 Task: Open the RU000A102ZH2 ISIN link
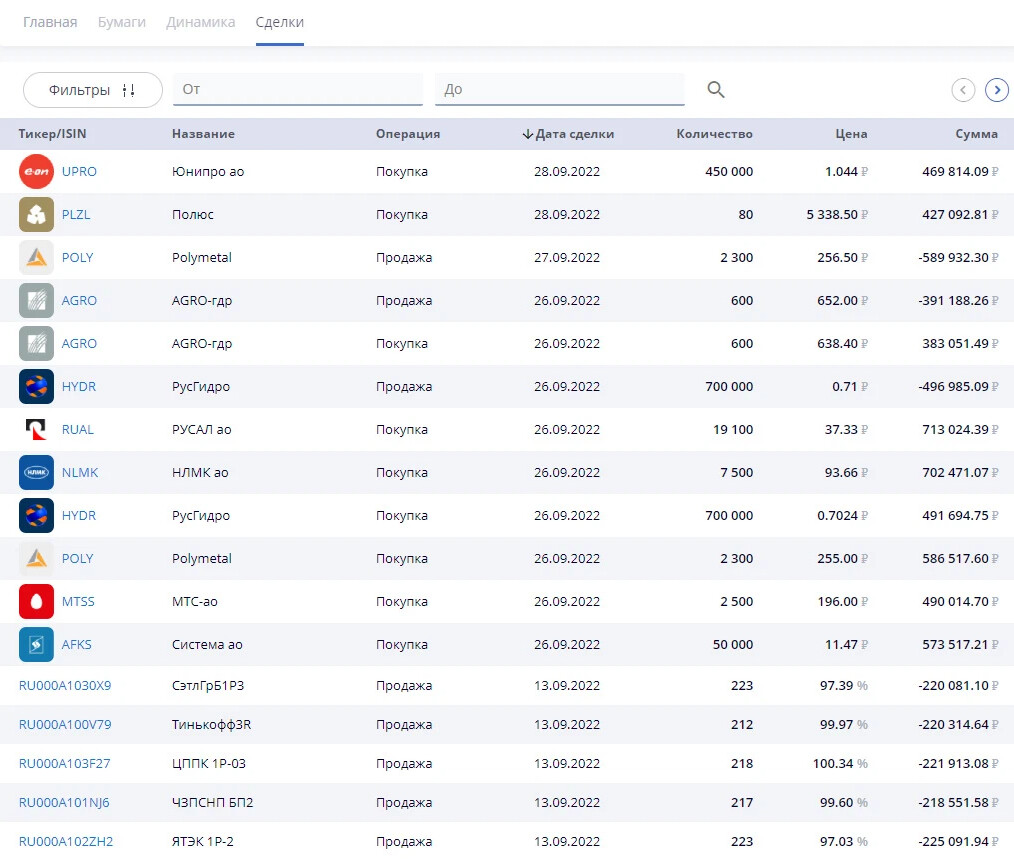66,842
